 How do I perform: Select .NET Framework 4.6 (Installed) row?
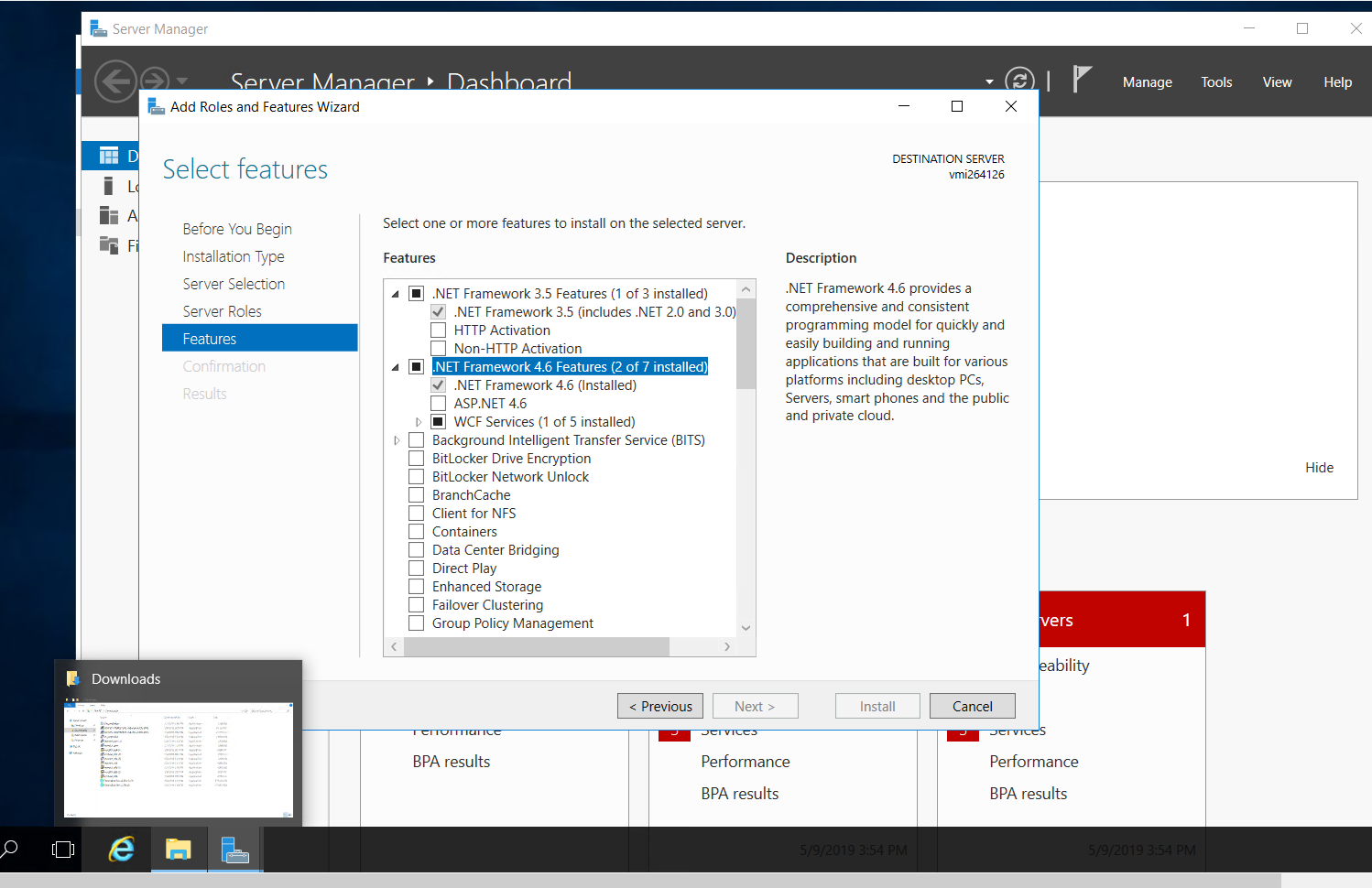545,385
